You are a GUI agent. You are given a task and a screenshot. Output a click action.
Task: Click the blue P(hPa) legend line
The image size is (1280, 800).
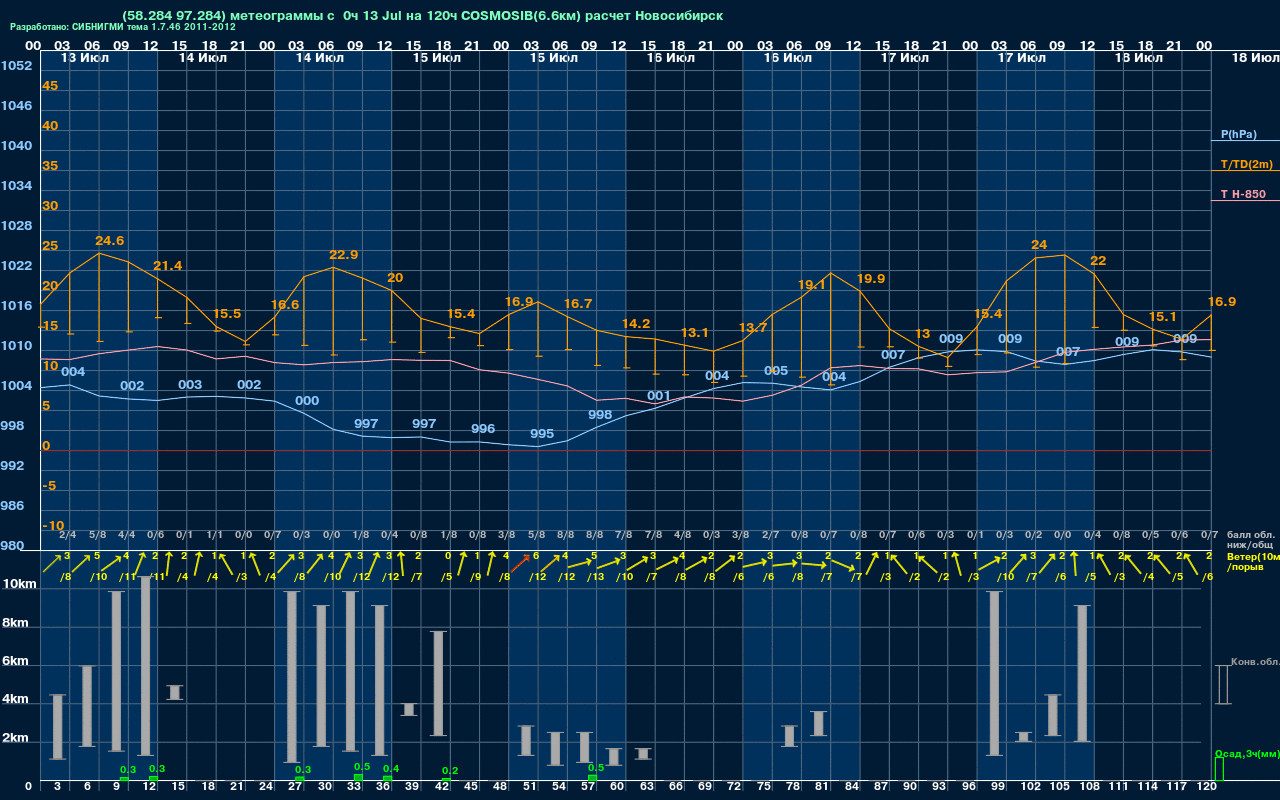point(1245,142)
